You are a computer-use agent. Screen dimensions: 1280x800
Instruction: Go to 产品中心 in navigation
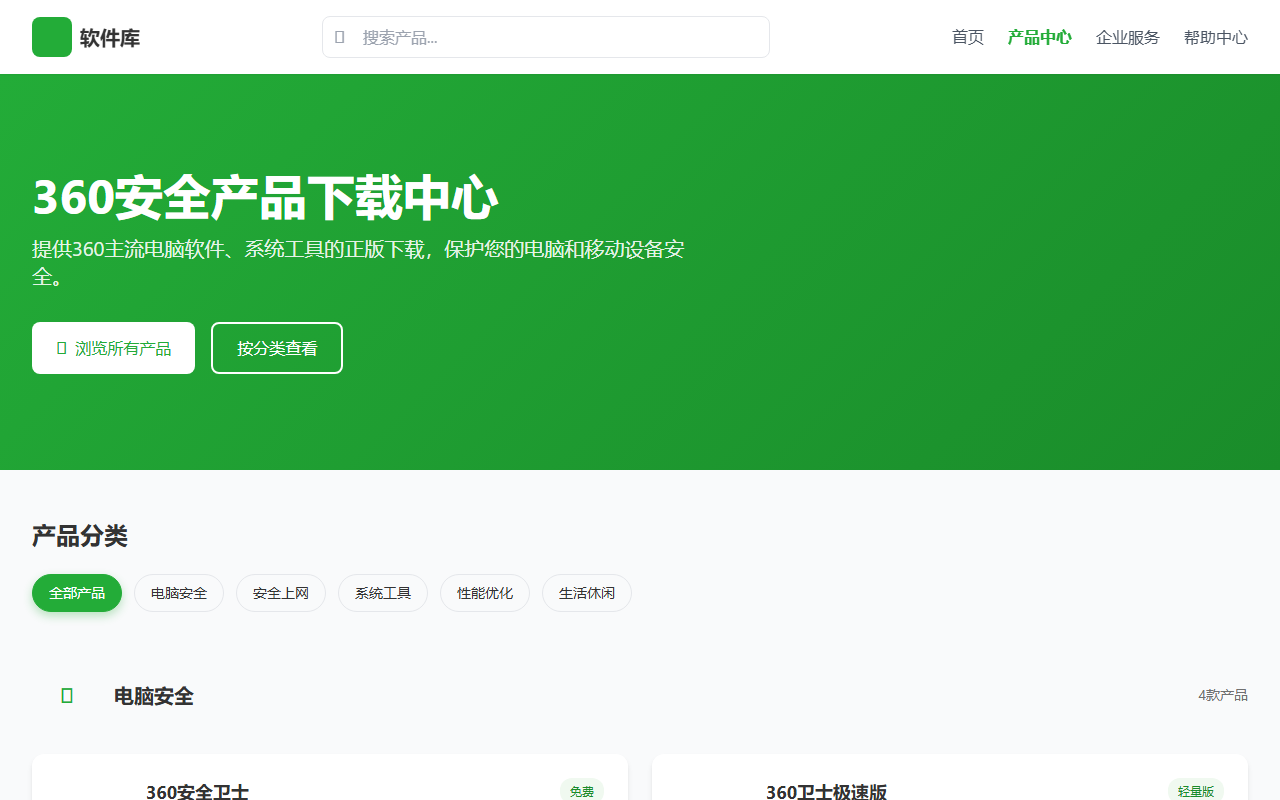tap(1040, 37)
